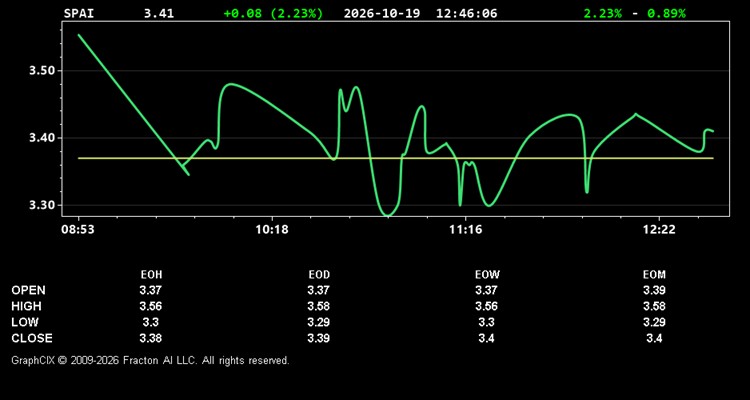Click the OPEN row label
The width and height of the screenshot is (750, 400).
click(x=29, y=290)
